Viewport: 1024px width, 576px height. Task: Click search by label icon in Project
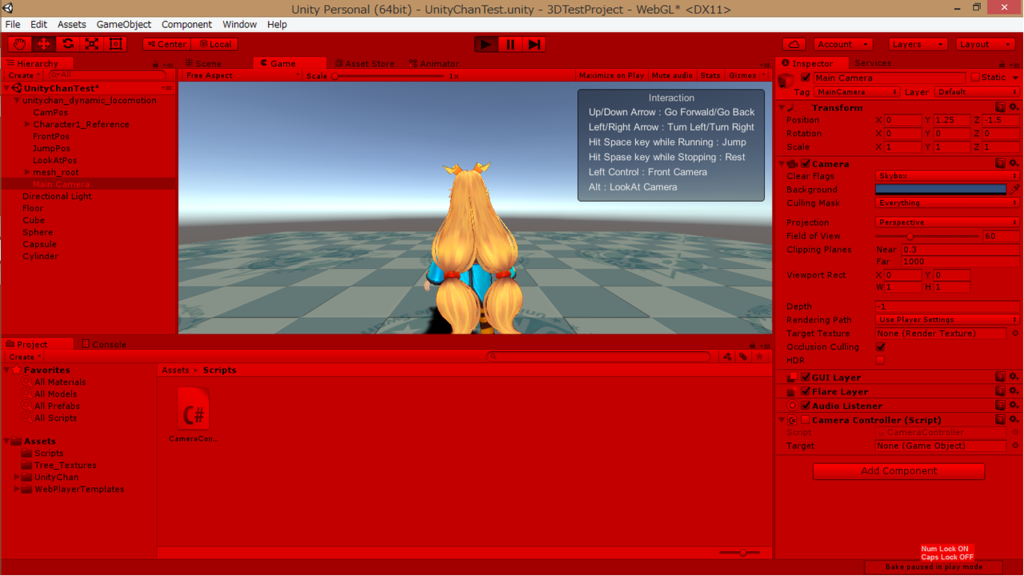tap(744, 357)
